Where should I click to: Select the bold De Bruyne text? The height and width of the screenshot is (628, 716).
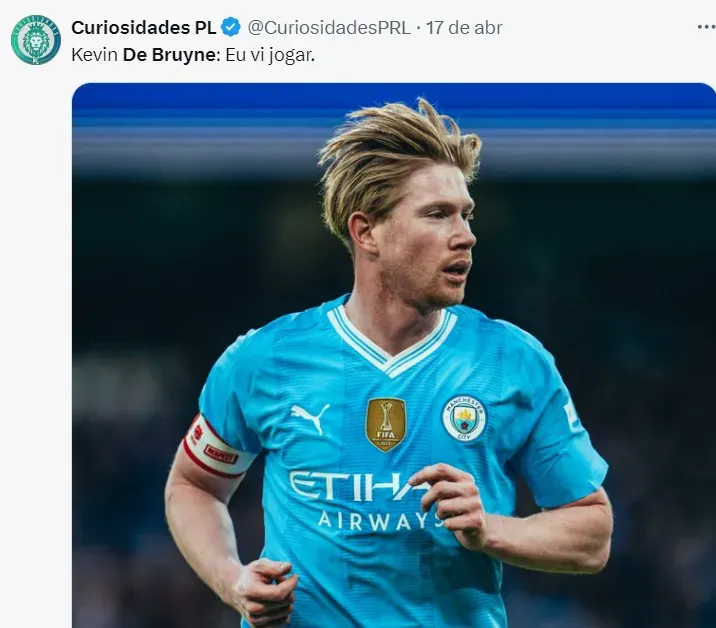[x=169, y=55]
